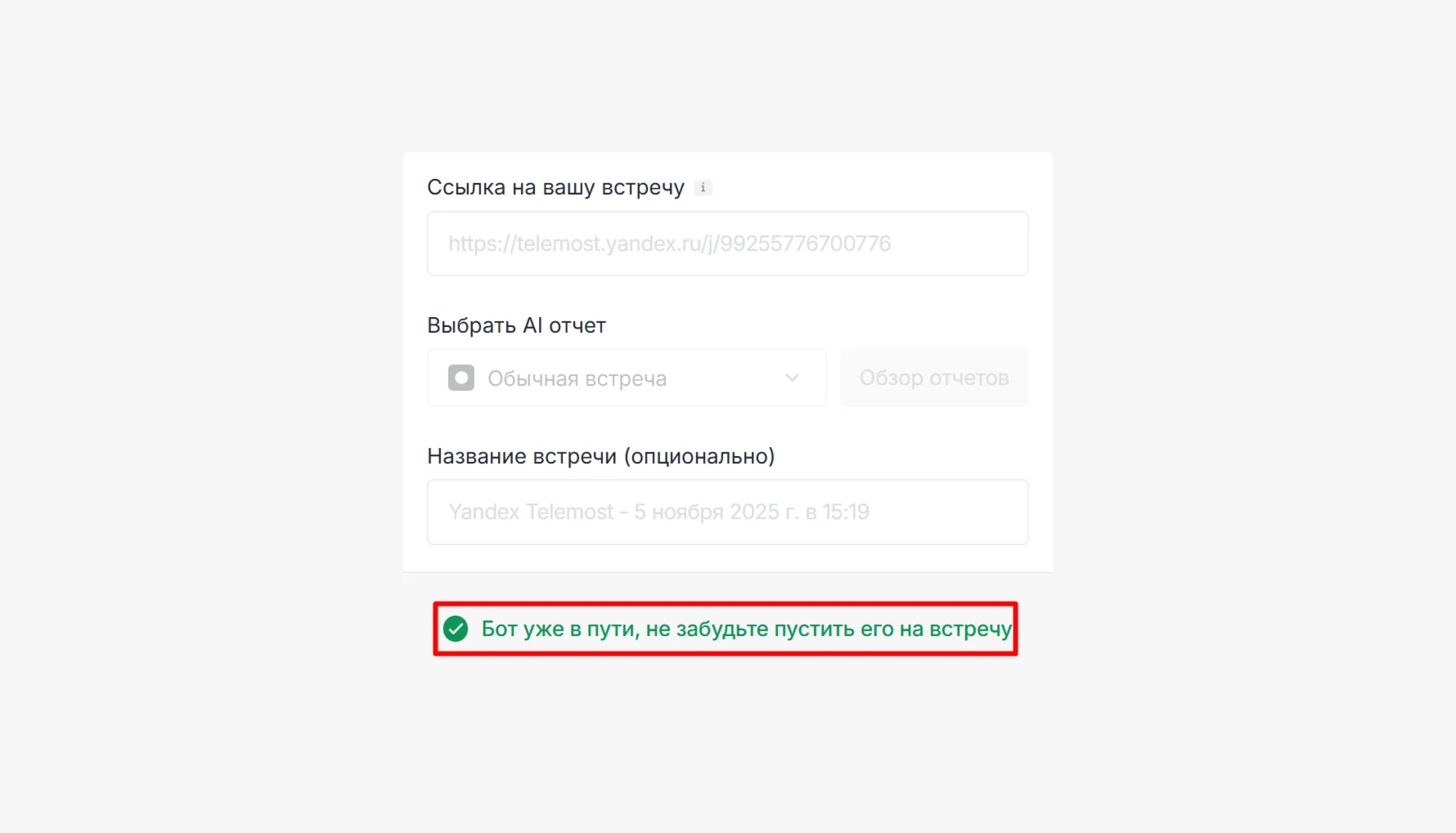Image resolution: width=1456 pixels, height=833 pixels.
Task: Click the "Название встречи (опционально)" label
Action: pos(601,456)
